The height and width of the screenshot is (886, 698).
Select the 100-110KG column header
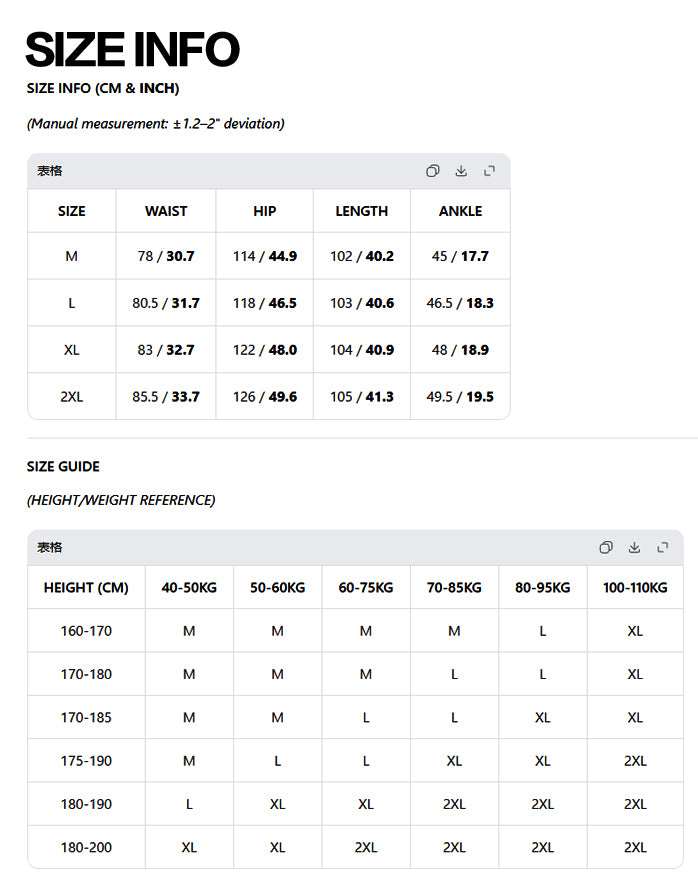[635, 588]
